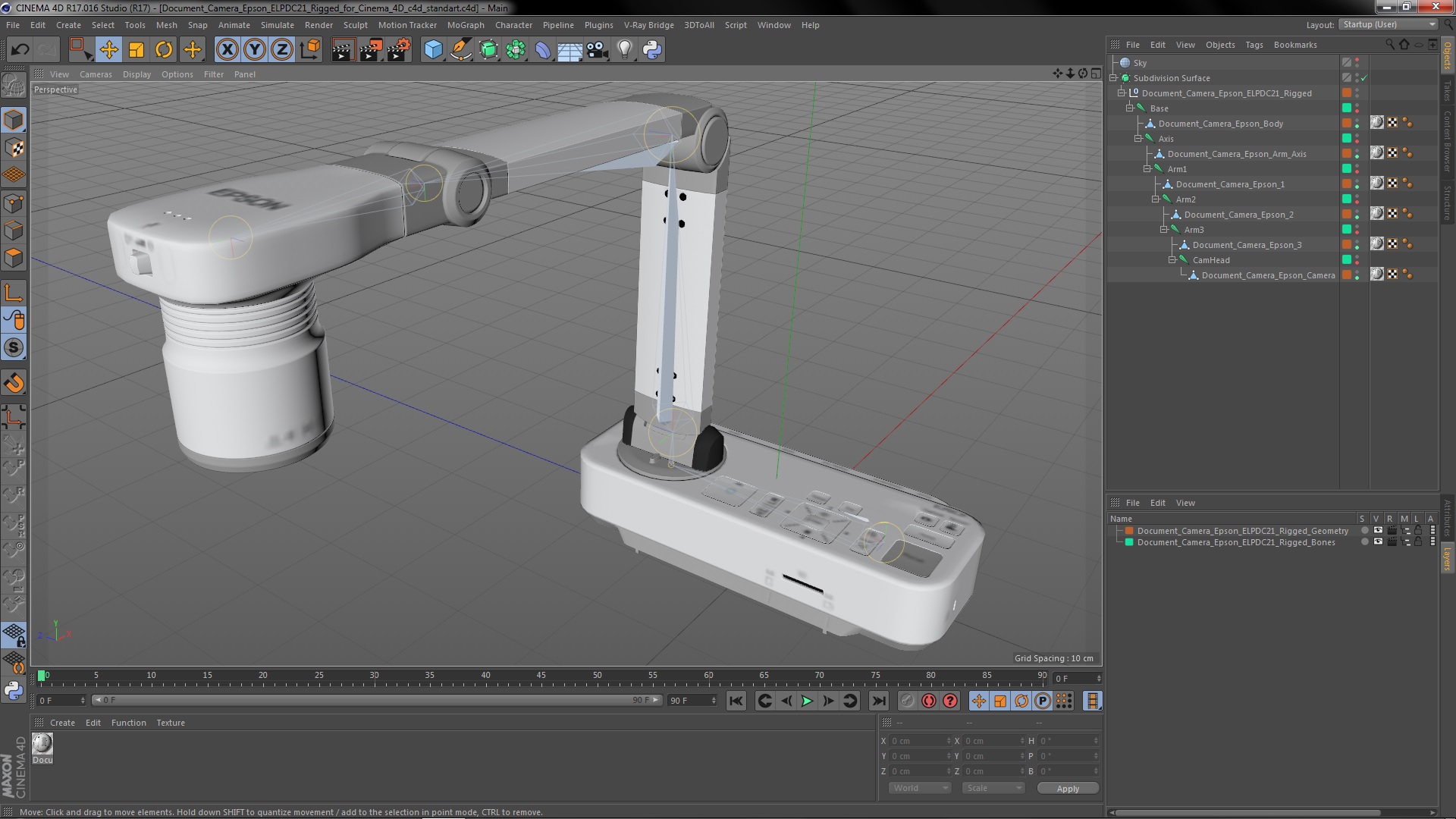Add a Cube primitive object

pos(433,50)
